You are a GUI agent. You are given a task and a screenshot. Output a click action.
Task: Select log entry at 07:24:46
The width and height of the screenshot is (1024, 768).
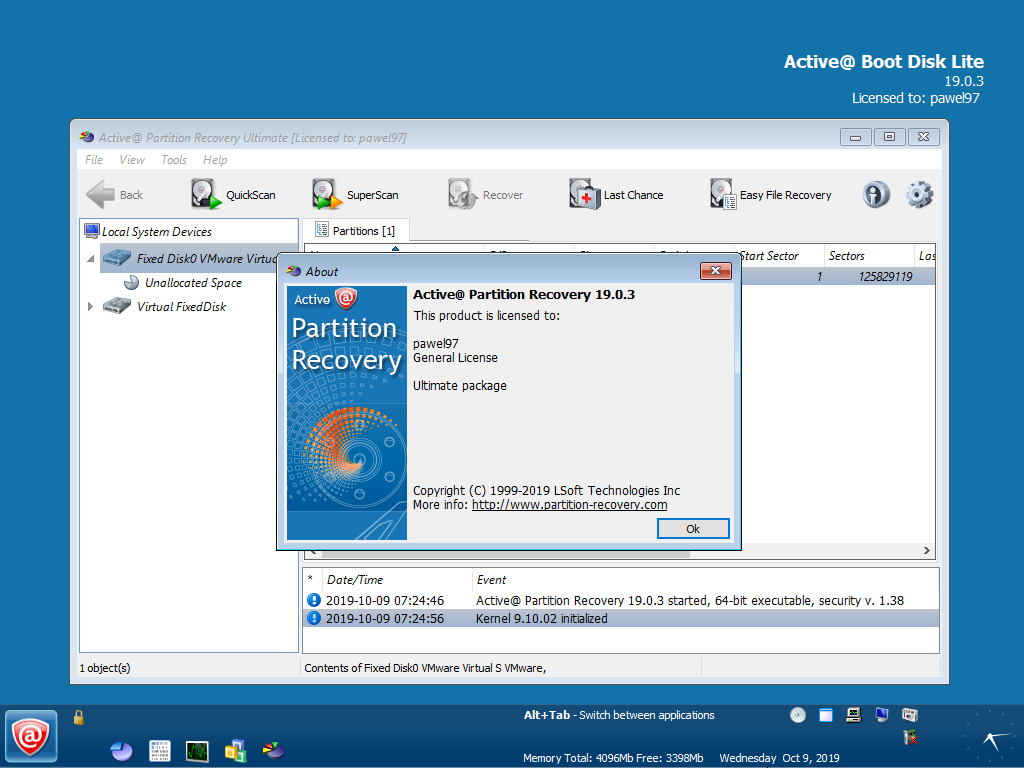click(621, 601)
